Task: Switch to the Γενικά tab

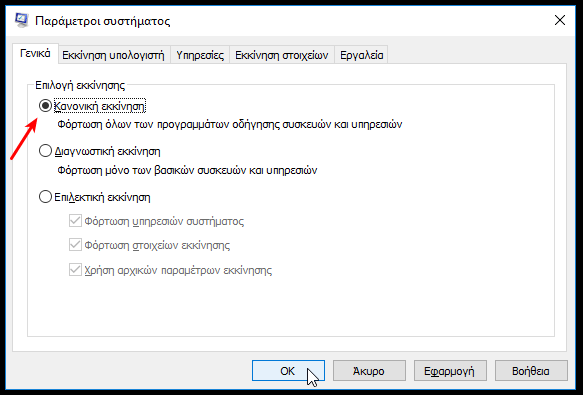Action: tap(35, 54)
